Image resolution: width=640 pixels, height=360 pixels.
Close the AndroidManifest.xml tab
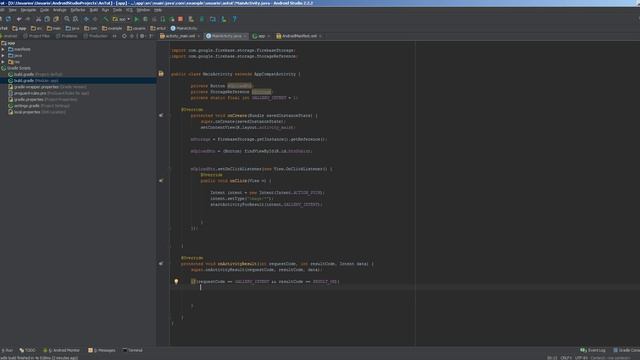point(320,36)
